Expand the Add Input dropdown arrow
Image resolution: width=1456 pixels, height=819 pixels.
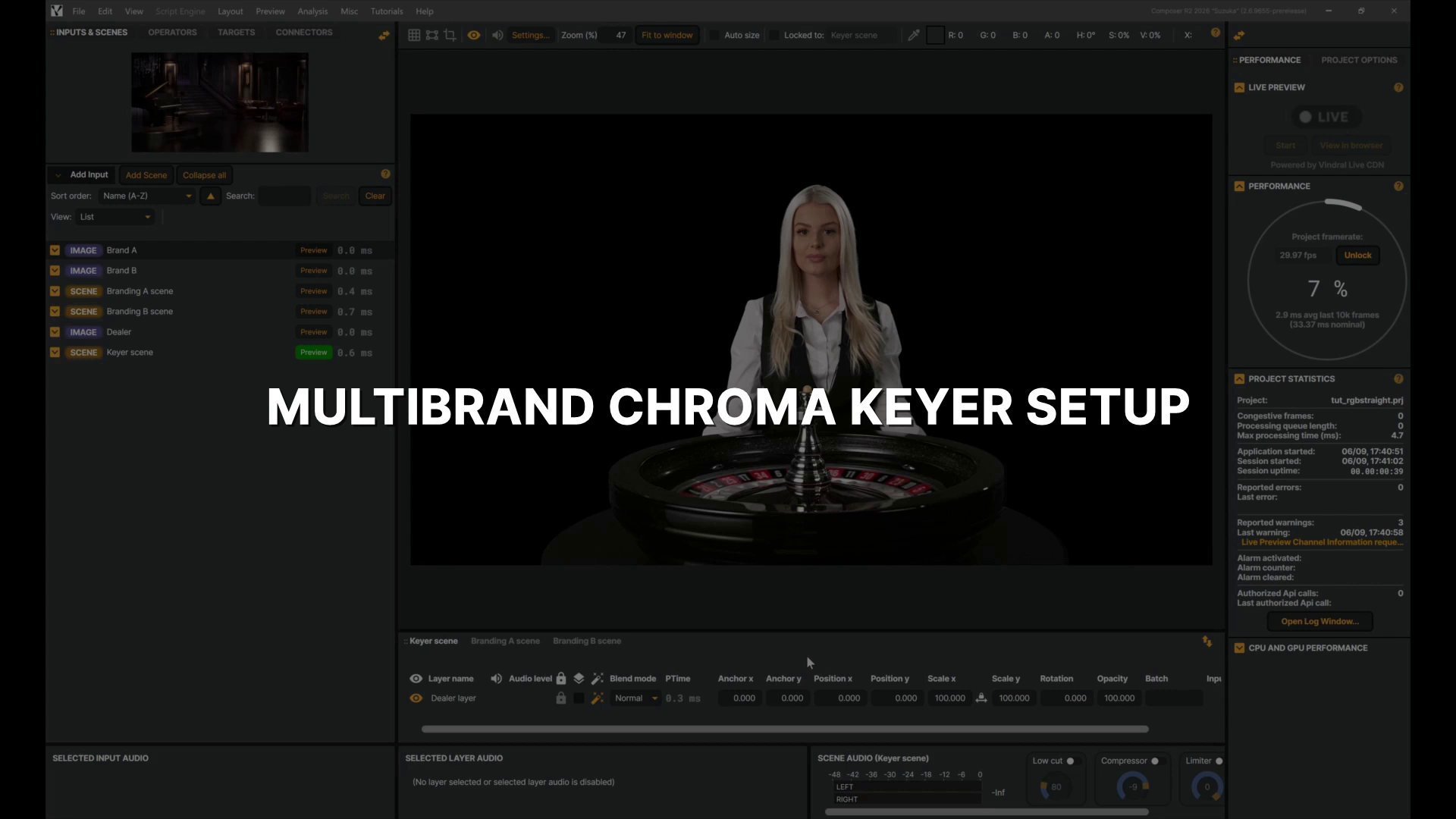click(58, 175)
